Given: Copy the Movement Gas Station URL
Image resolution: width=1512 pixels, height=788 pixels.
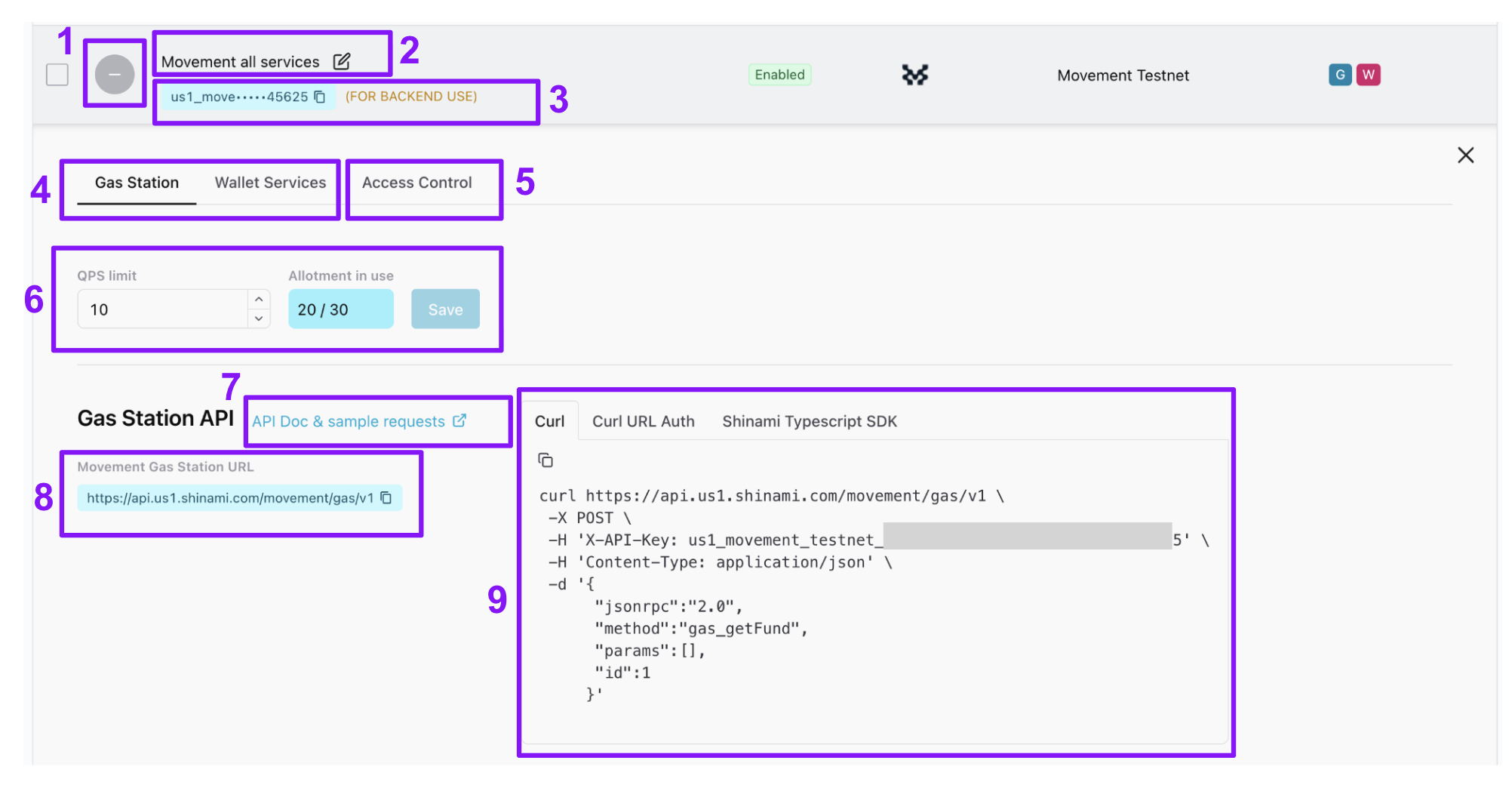Looking at the screenshot, I should [386, 497].
